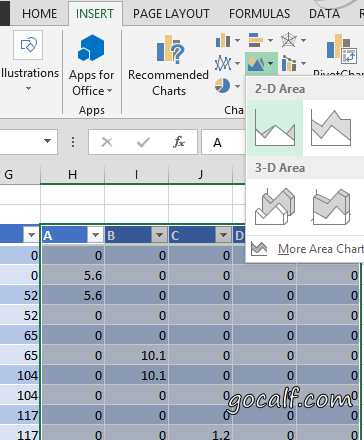
Task: Click the Insert Function fx icon
Action: (179, 142)
